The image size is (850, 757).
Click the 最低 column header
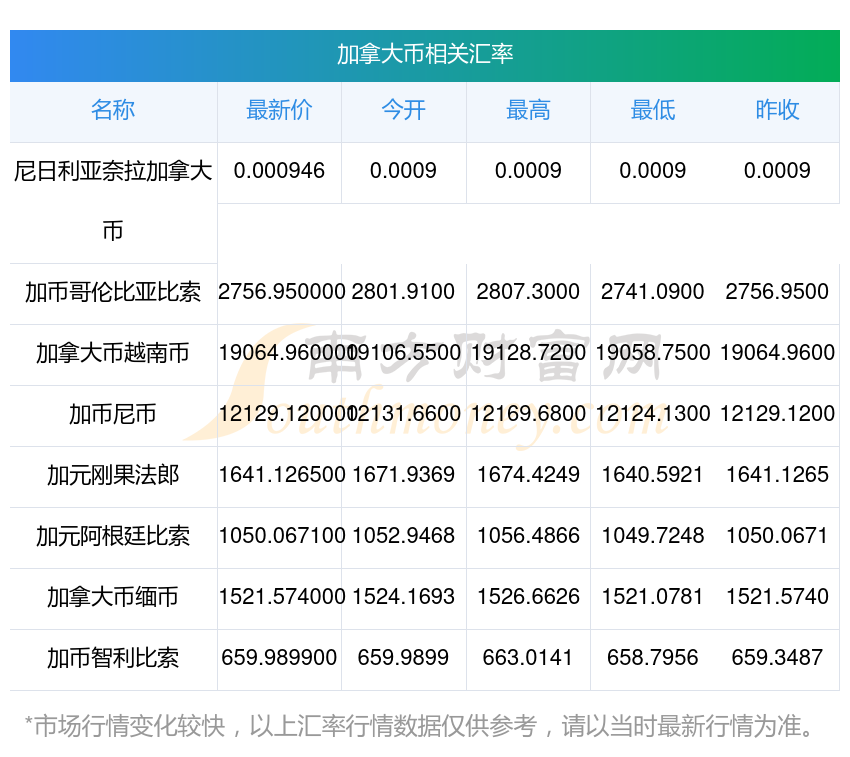pyautogui.click(x=652, y=111)
